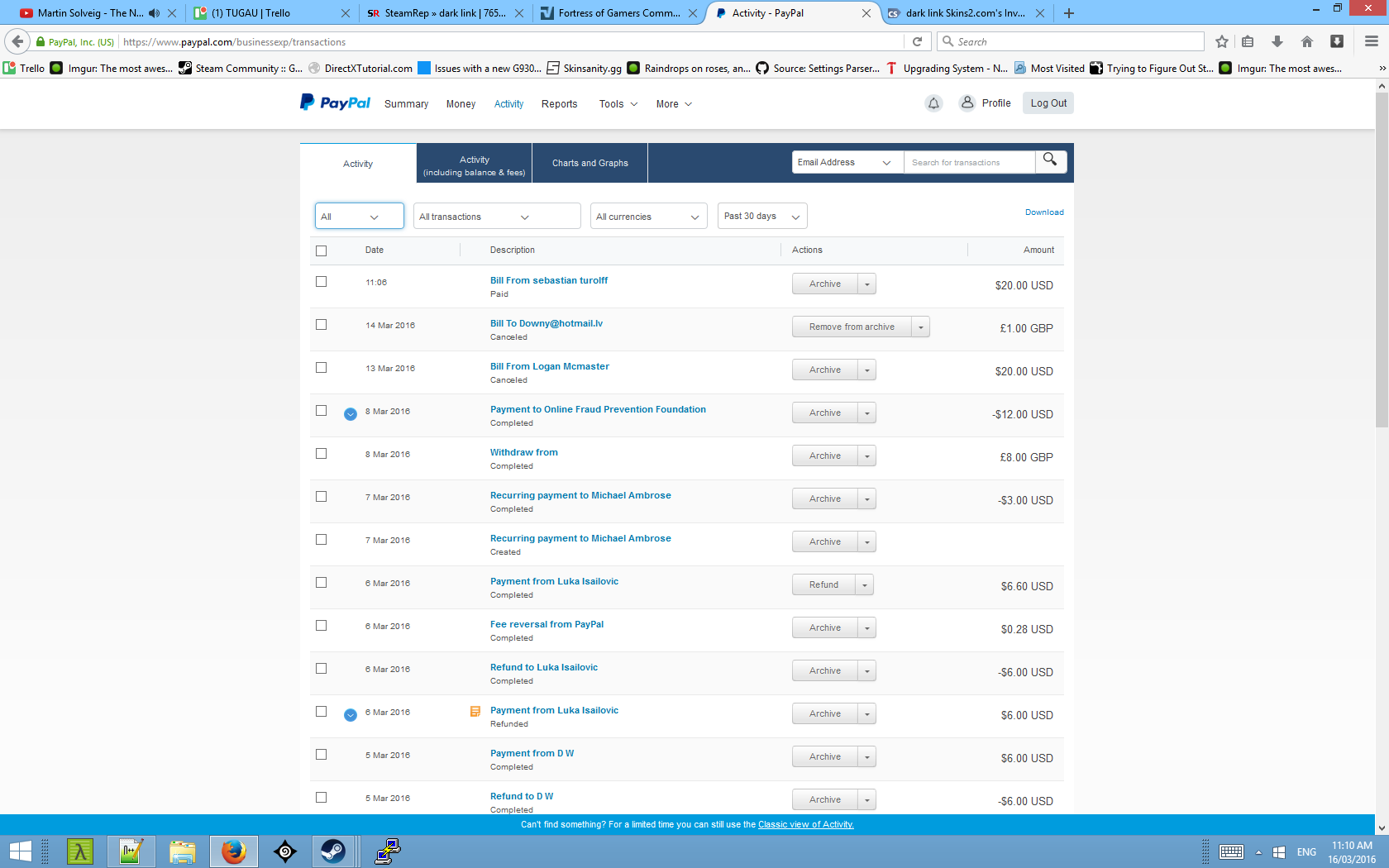
Task: Open the Firefox hamburger menu
Action: click(x=1371, y=42)
